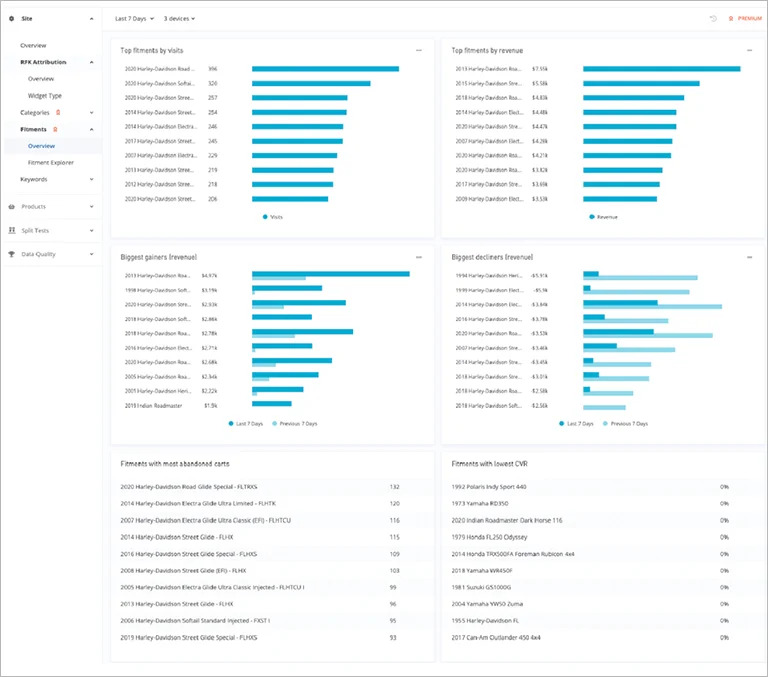The width and height of the screenshot is (768, 677).
Task: Select the Keywords menu item
Action: 34,179
